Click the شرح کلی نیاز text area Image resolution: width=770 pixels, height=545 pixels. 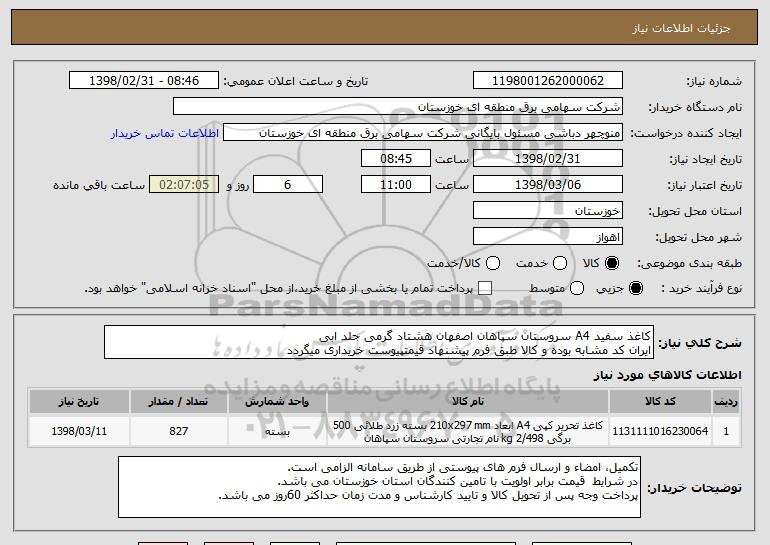tap(379, 342)
